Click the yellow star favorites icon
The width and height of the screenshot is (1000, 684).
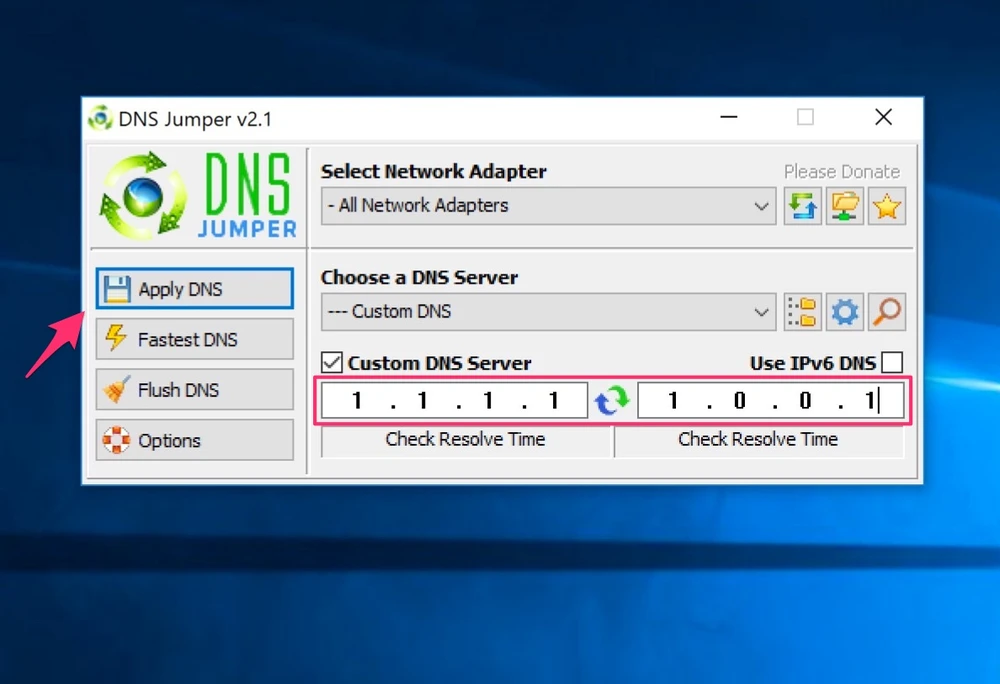tap(887, 206)
